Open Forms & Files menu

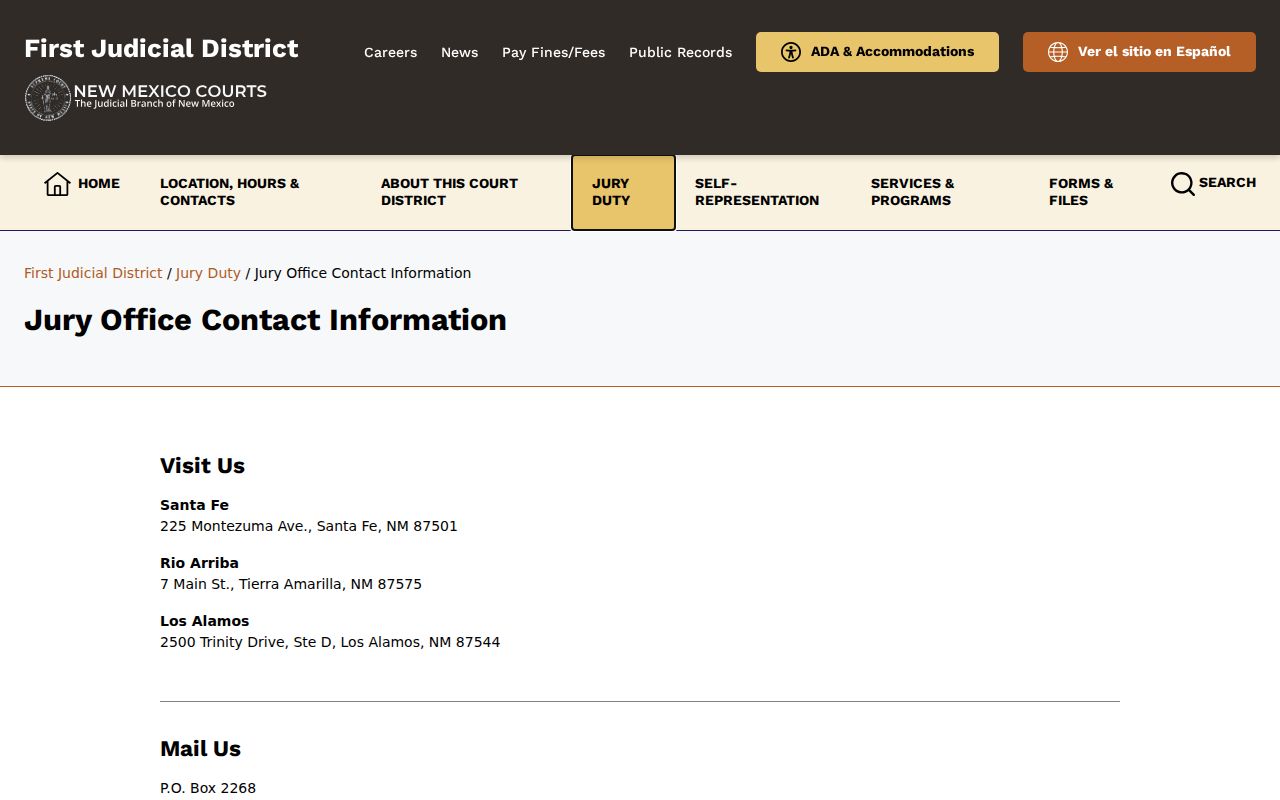[x=1081, y=192]
